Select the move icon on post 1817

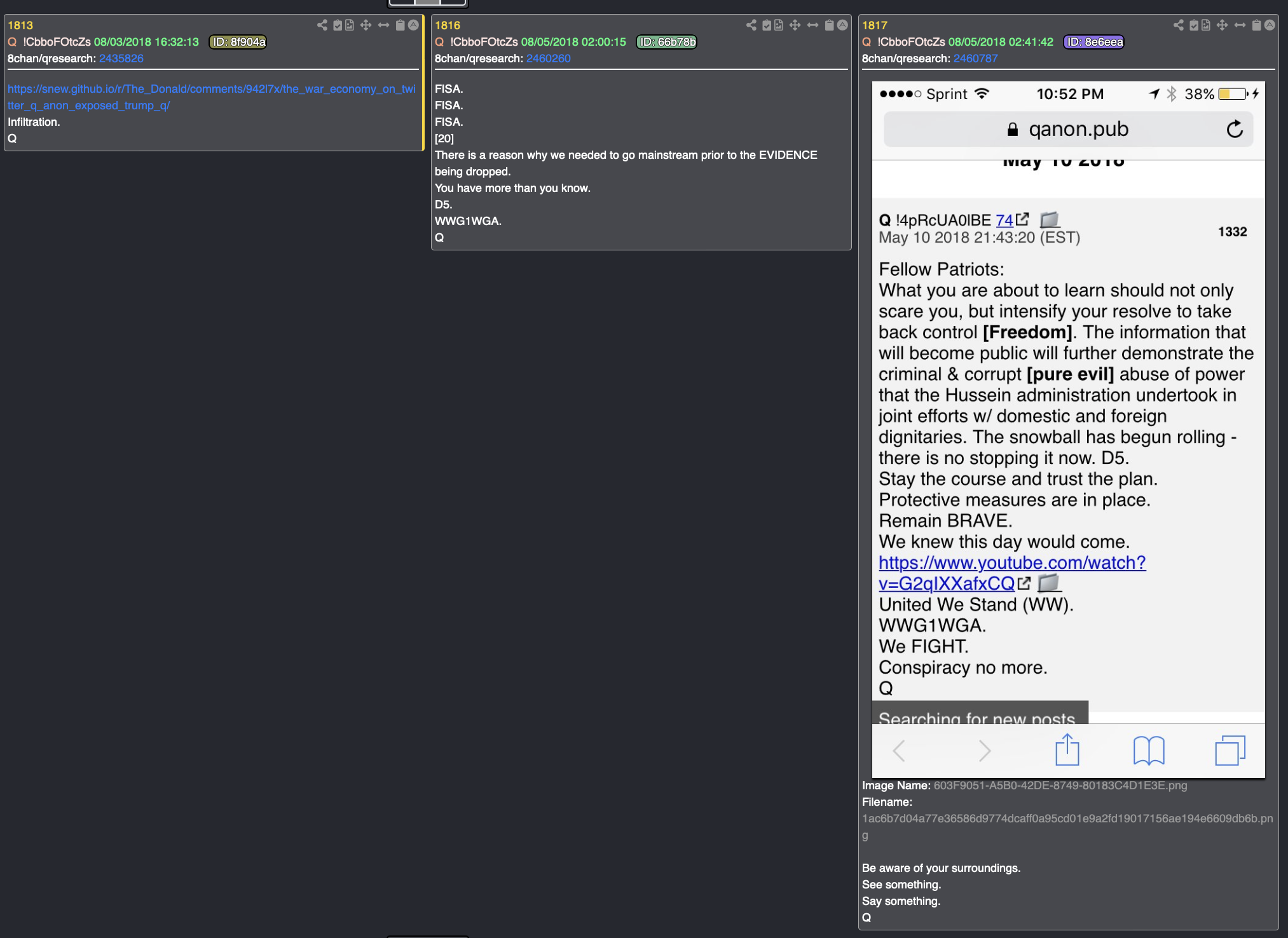pos(1222,25)
